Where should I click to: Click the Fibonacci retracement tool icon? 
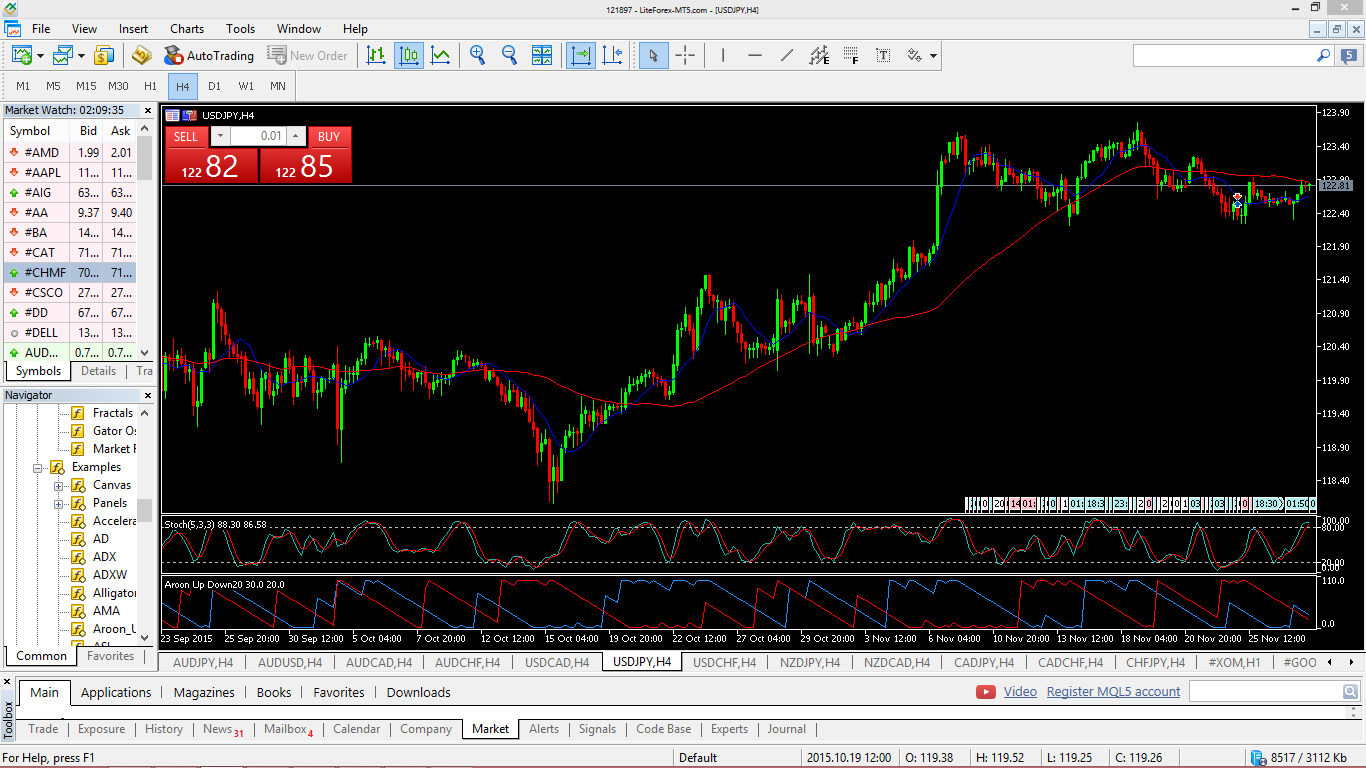coord(851,56)
